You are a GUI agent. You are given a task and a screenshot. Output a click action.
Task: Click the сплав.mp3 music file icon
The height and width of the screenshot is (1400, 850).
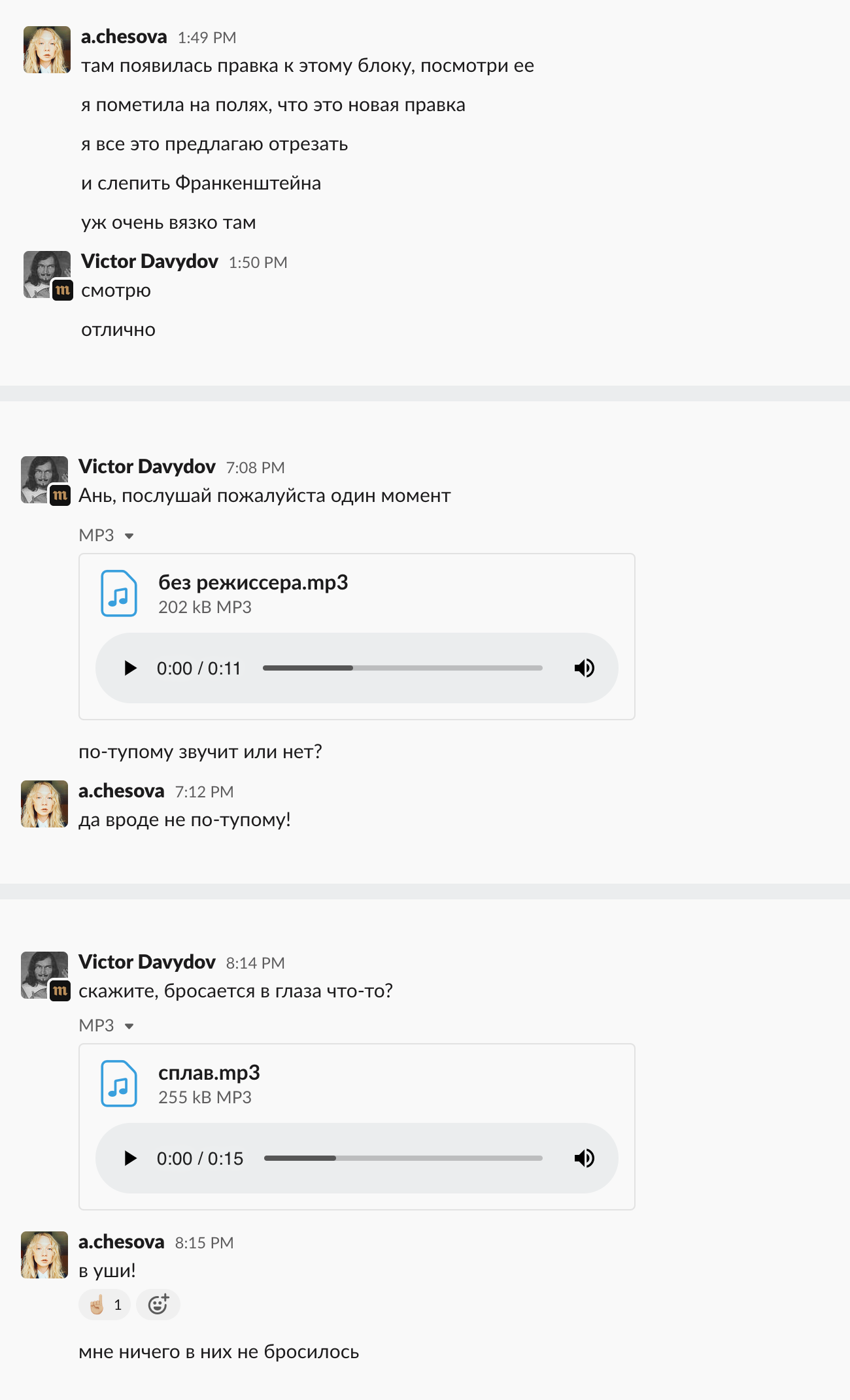pyautogui.click(x=119, y=1084)
